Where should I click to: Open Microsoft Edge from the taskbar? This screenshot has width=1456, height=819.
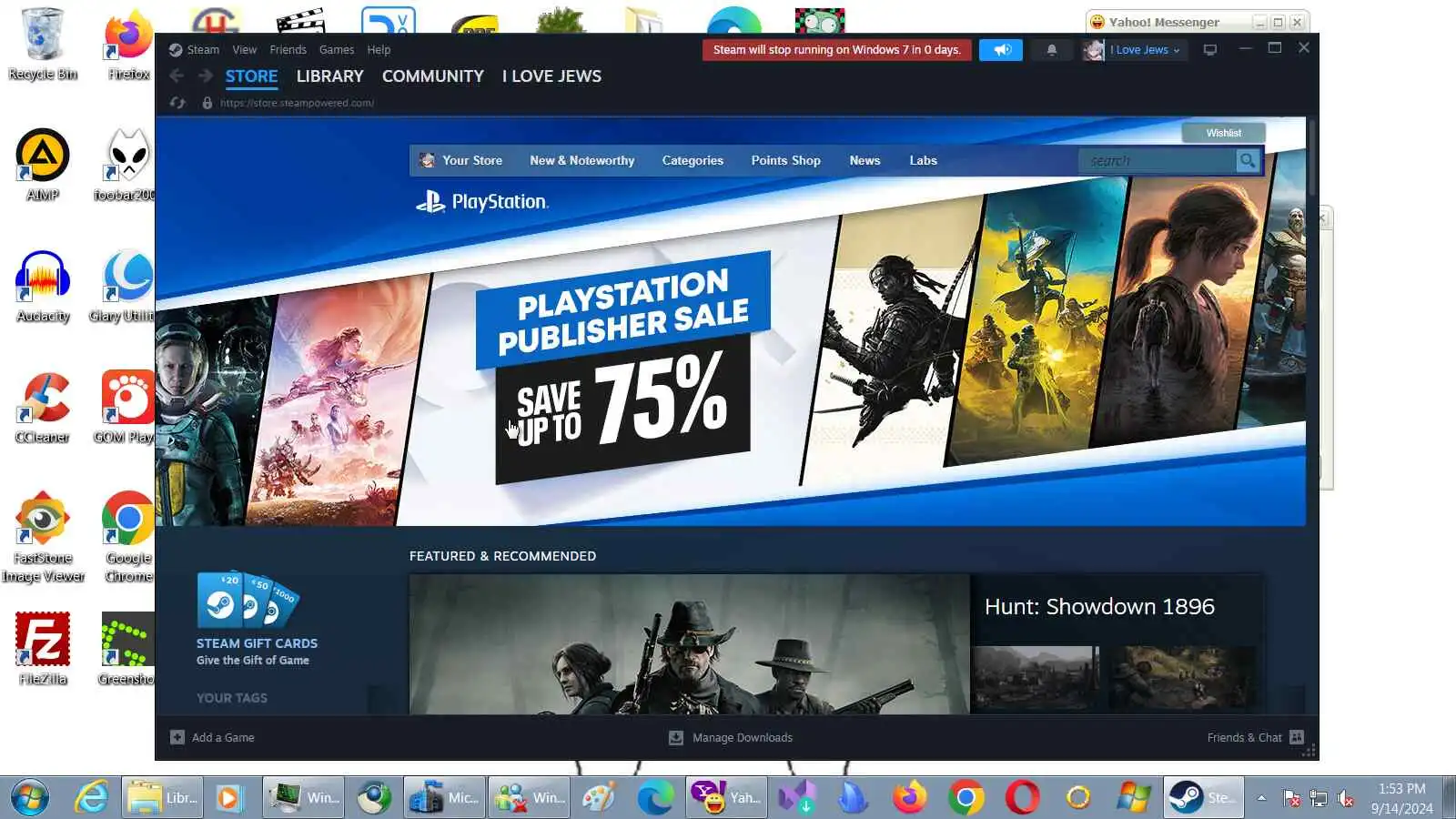pos(655,798)
